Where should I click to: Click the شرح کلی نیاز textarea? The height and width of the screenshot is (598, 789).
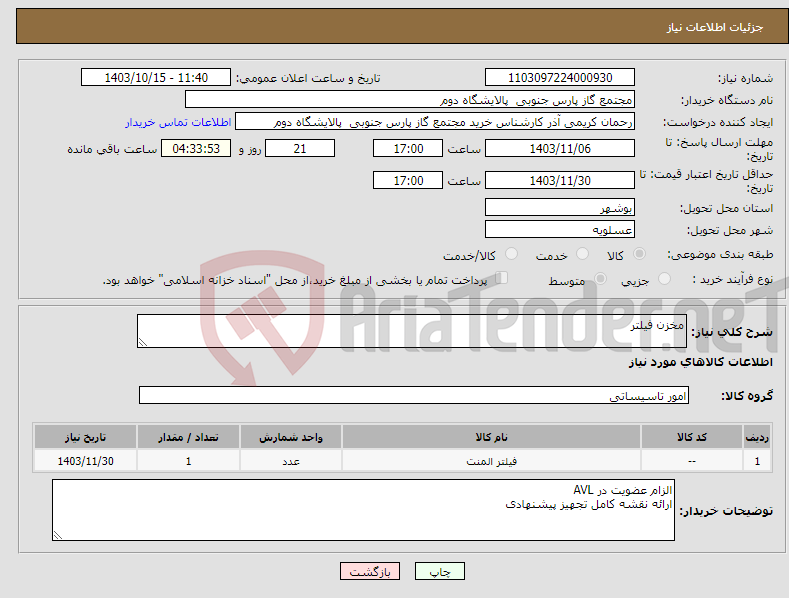click(x=412, y=331)
